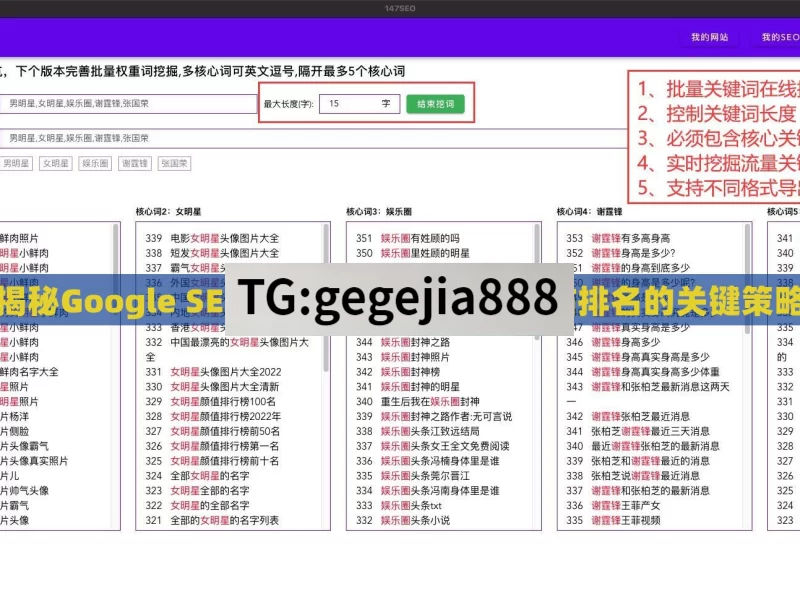Click row 321 全部的女明星的名字列表
800x600 pixels.
pos(212,520)
